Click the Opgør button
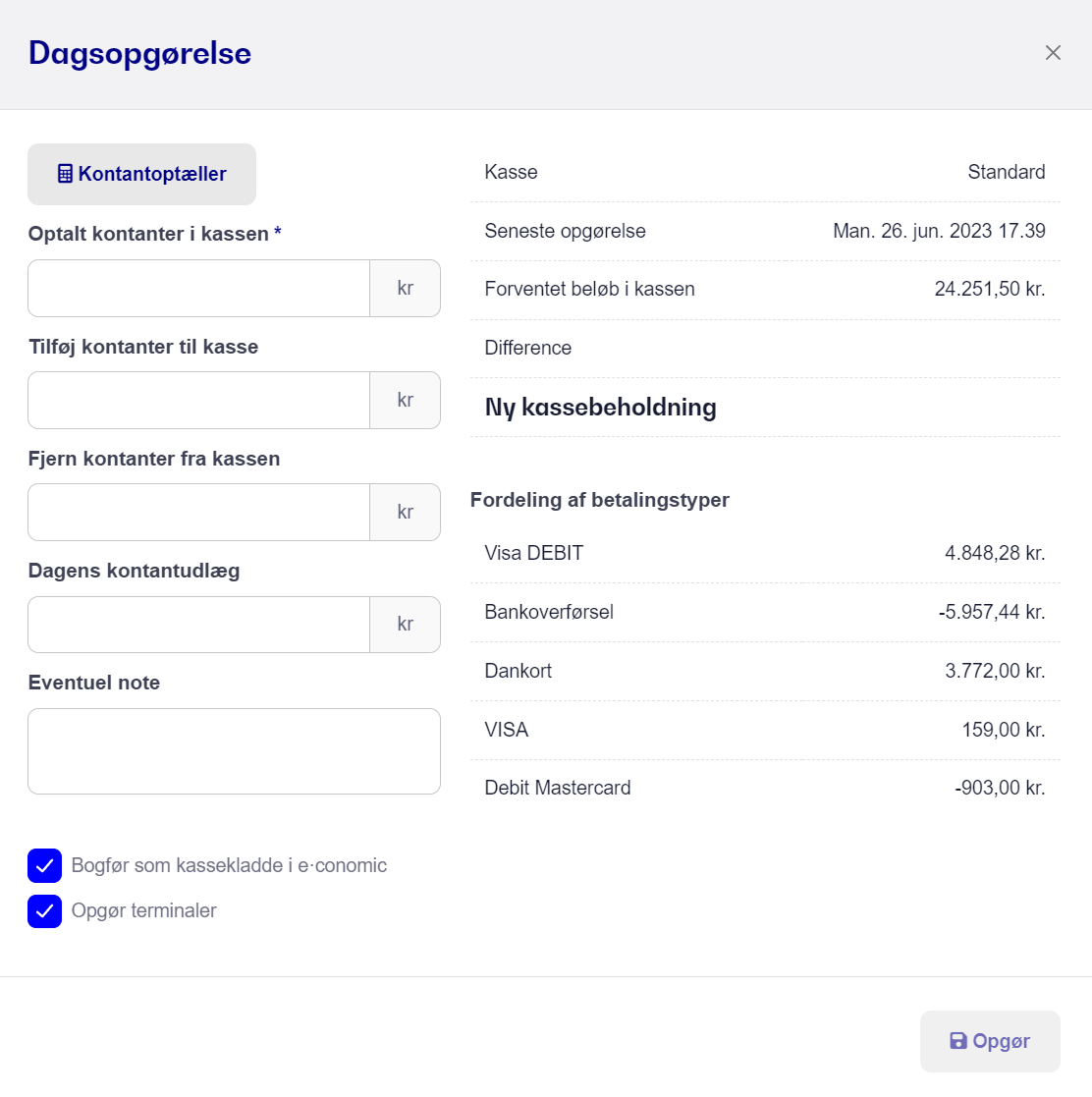Screen dimensions: 1092x1097 [990, 1041]
